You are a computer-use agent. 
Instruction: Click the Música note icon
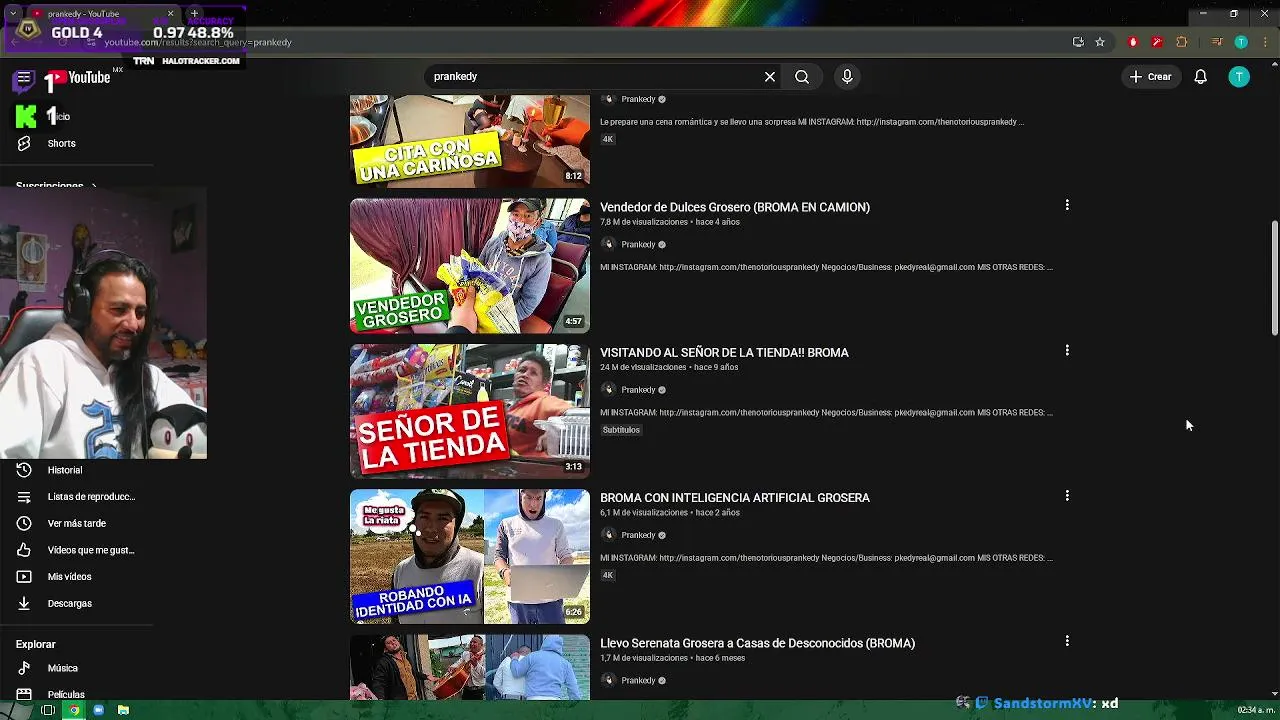click(x=24, y=668)
